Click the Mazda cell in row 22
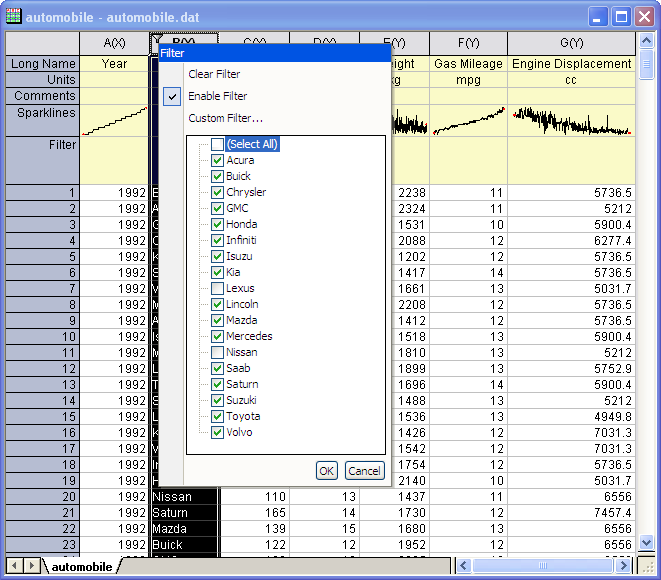 pyautogui.click(x=185, y=529)
